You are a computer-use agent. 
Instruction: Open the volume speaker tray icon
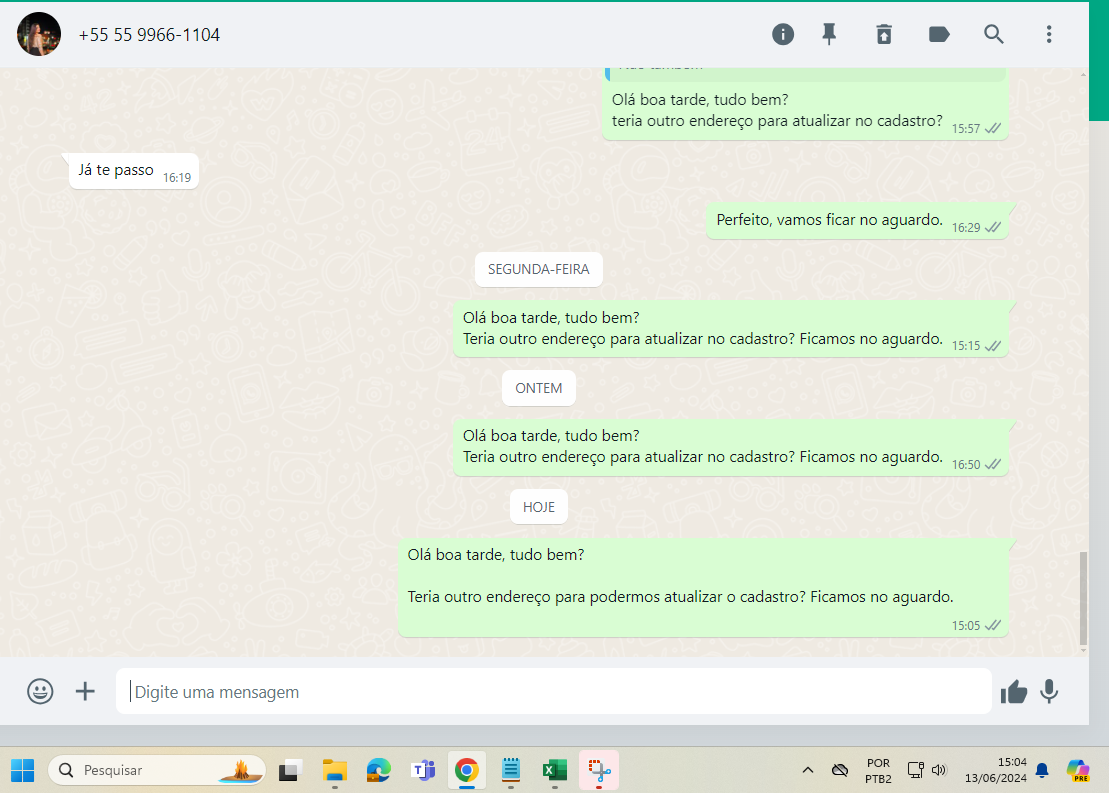point(939,770)
